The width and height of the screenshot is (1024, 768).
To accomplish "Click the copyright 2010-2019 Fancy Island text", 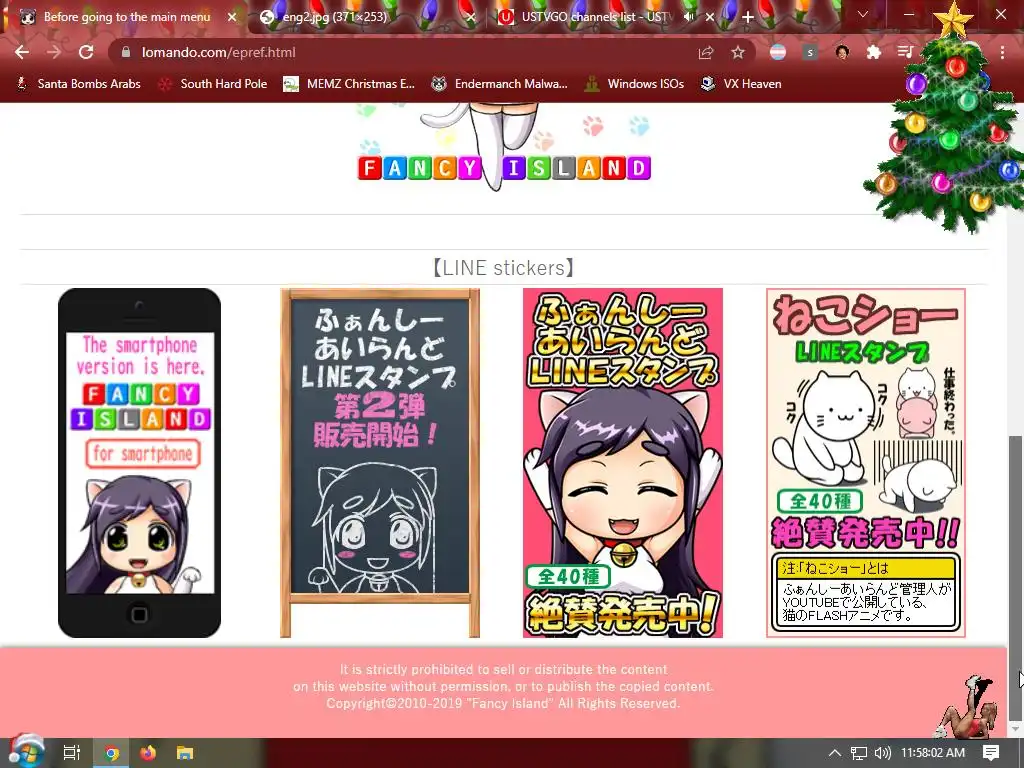I will point(503,703).
